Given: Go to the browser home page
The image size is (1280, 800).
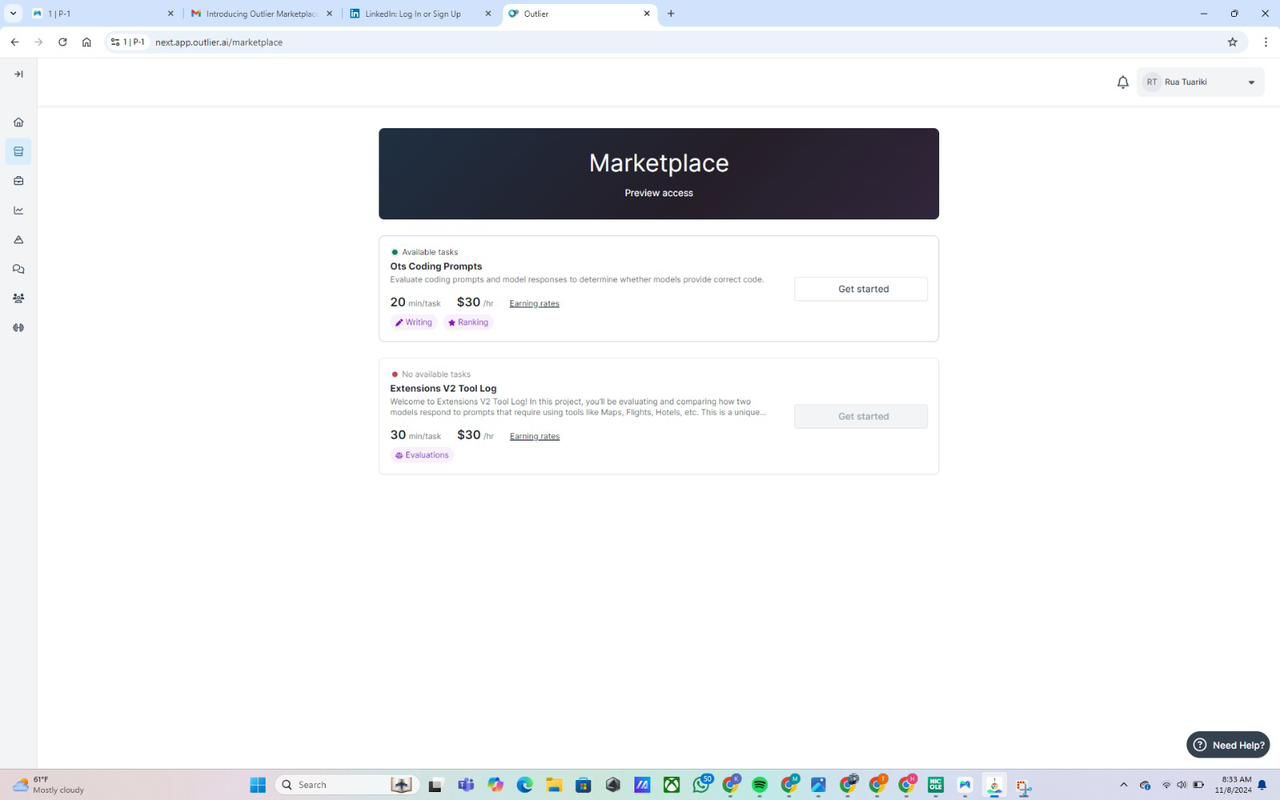Looking at the screenshot, I should tap(87, 42).
